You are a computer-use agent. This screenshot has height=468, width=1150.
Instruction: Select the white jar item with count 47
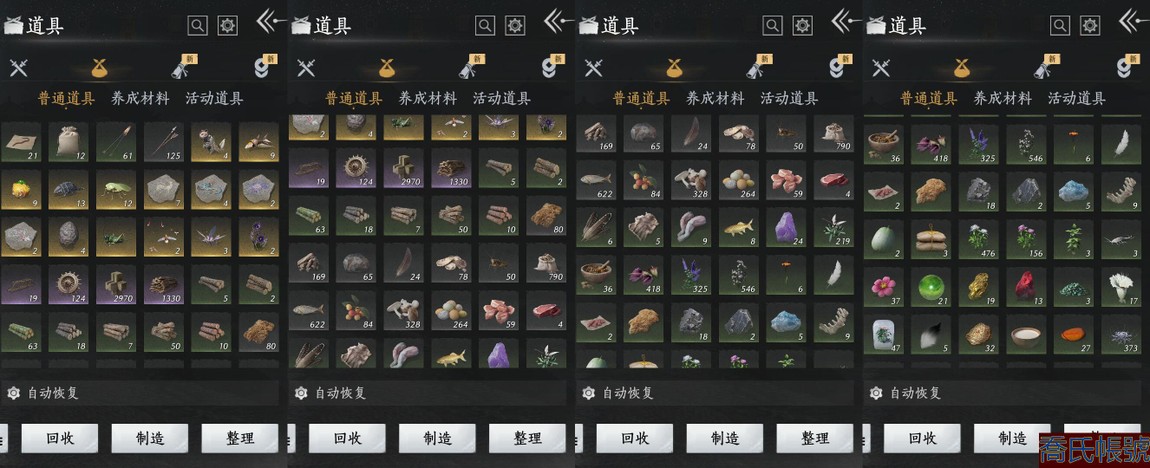pos(884,335)
